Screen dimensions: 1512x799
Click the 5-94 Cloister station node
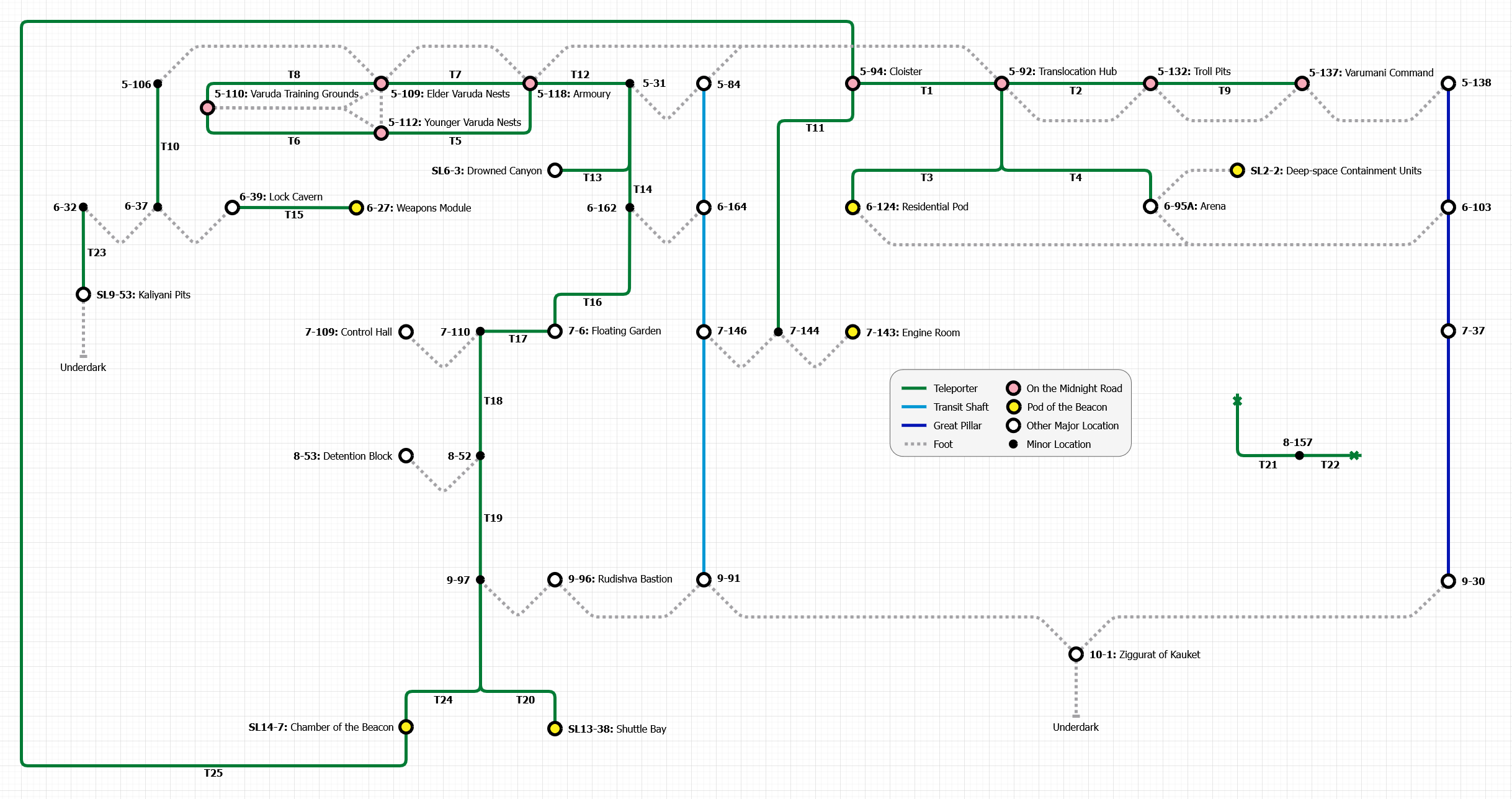[852, 83]
